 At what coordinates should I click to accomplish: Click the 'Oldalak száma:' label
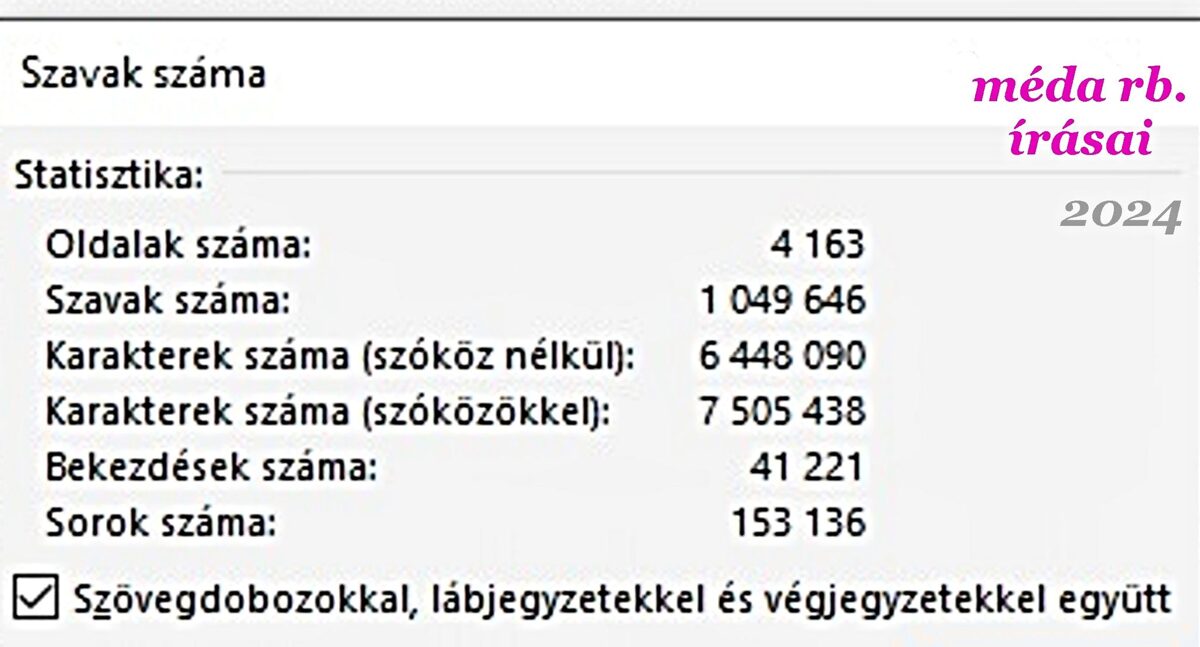[x=179, y=244]
